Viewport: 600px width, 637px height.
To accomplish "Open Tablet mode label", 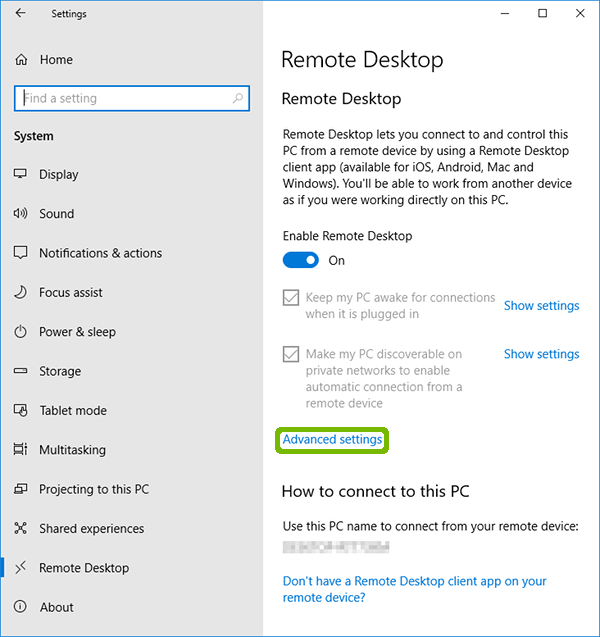I will (73, 410).
